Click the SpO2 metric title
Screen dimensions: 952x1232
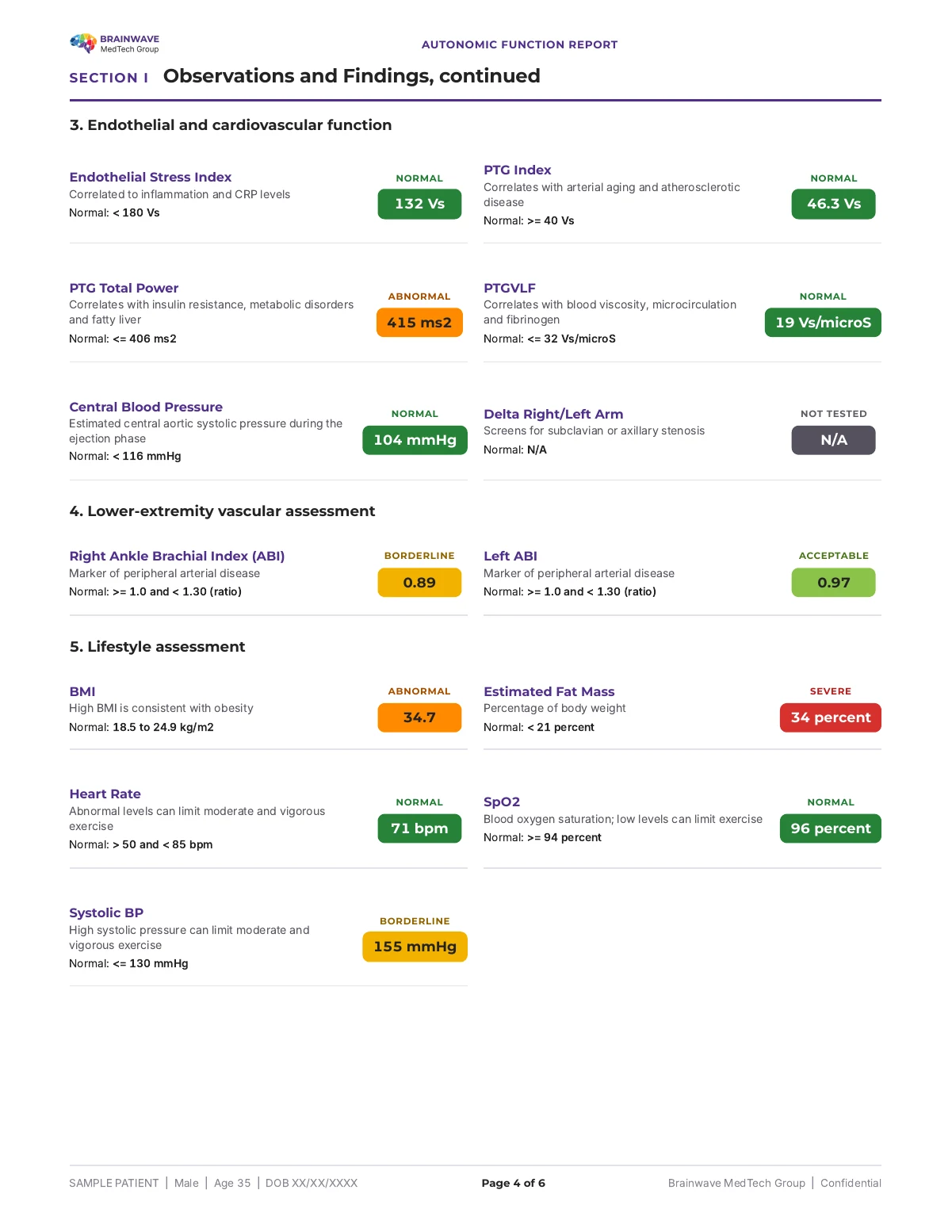[502, 802]
